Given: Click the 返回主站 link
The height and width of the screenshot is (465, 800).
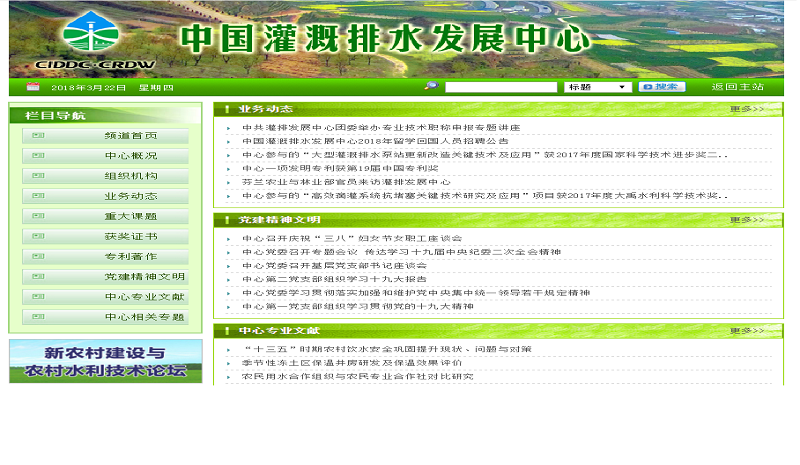Looking at the screenshot, I should 737,88.
